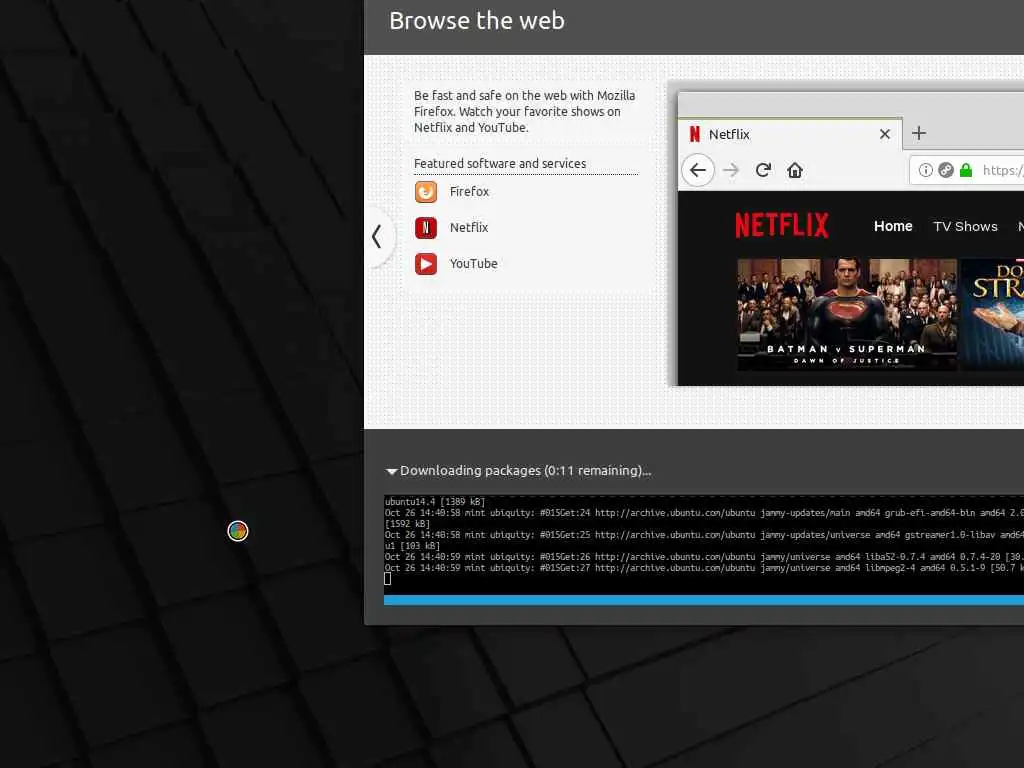The image size is (1024, 768).
Task: Click the browser back arrow button
Action: pos(698,170)
